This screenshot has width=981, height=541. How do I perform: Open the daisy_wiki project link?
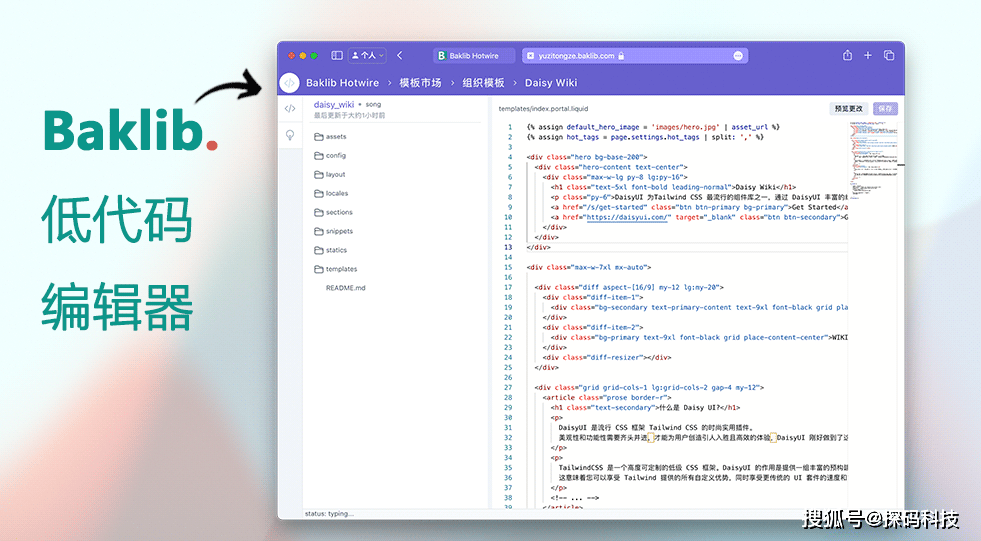[x=334, y=104]
